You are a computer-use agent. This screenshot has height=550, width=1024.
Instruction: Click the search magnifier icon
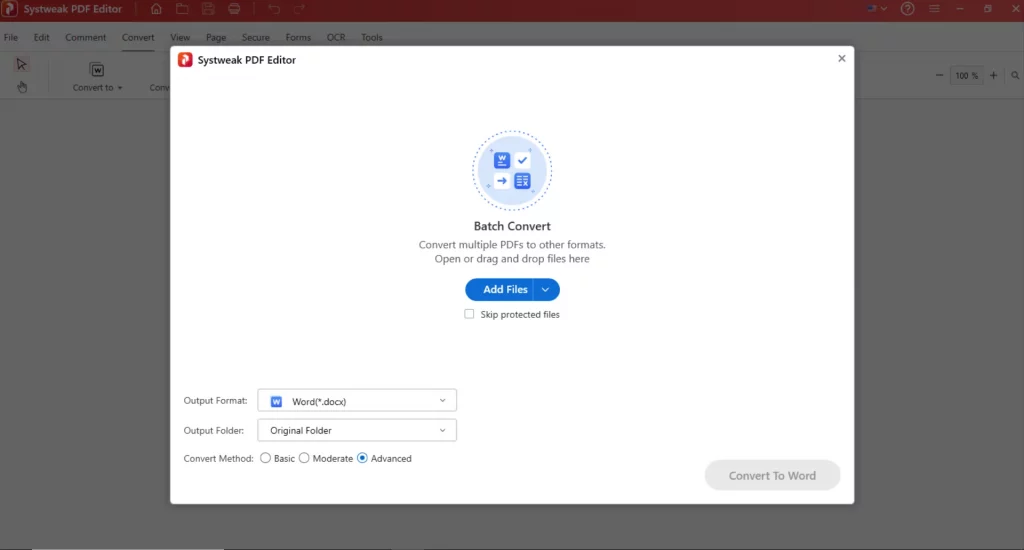click(x=1015, y=76)
